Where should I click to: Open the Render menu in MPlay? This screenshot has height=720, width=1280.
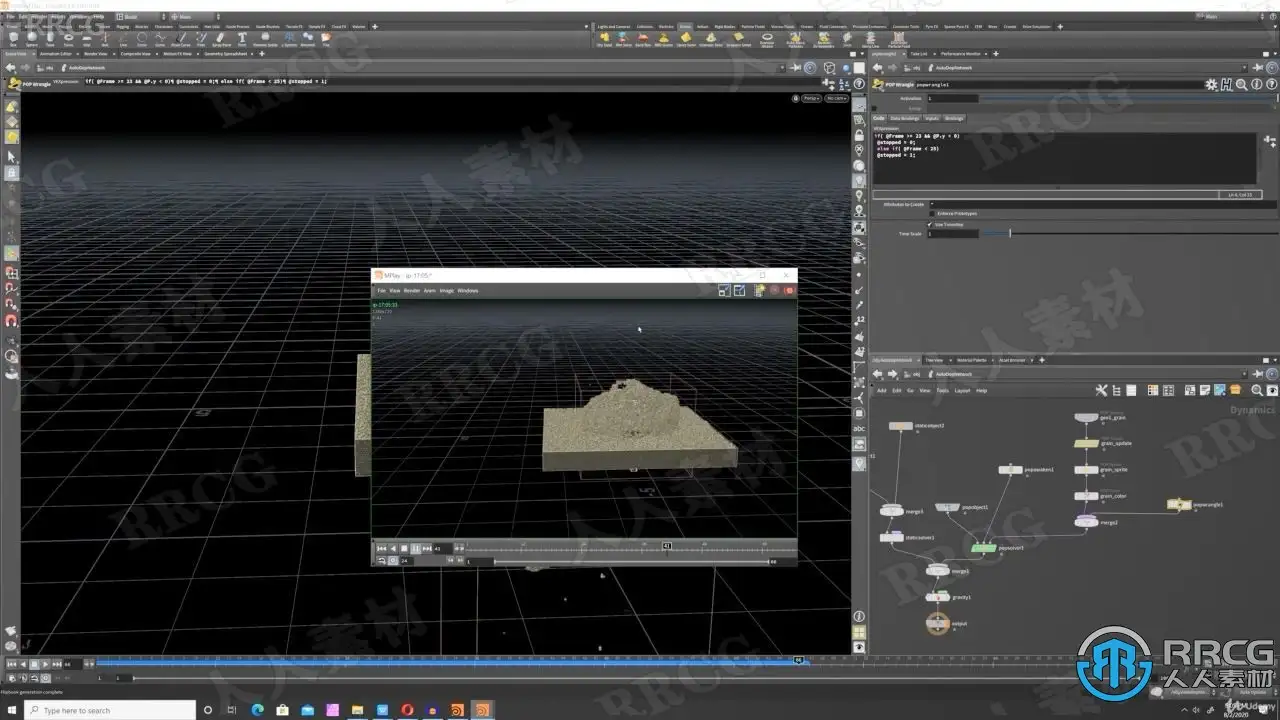(411, 291)
